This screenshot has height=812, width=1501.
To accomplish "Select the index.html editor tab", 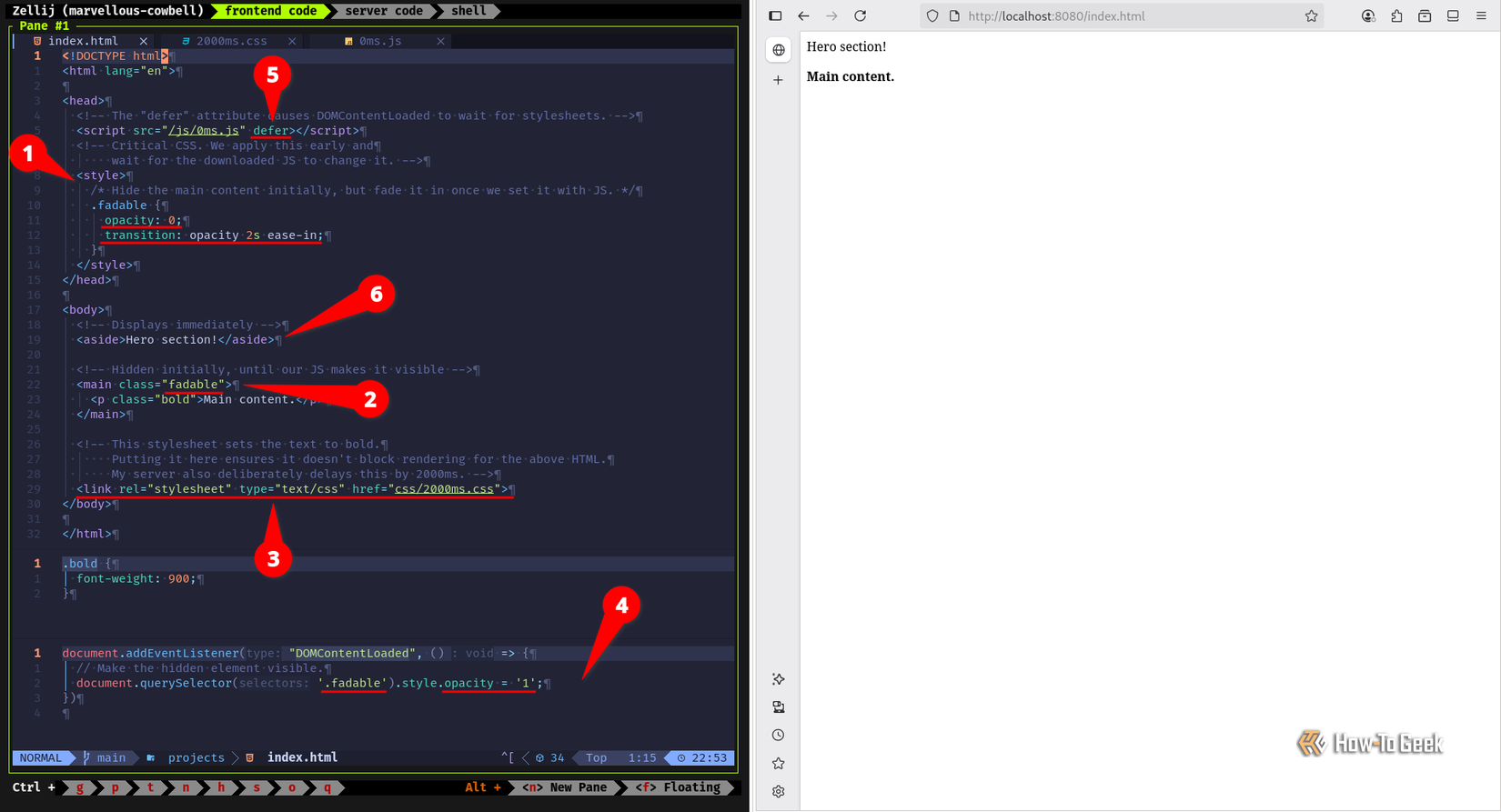I will [x=83, y=41].
